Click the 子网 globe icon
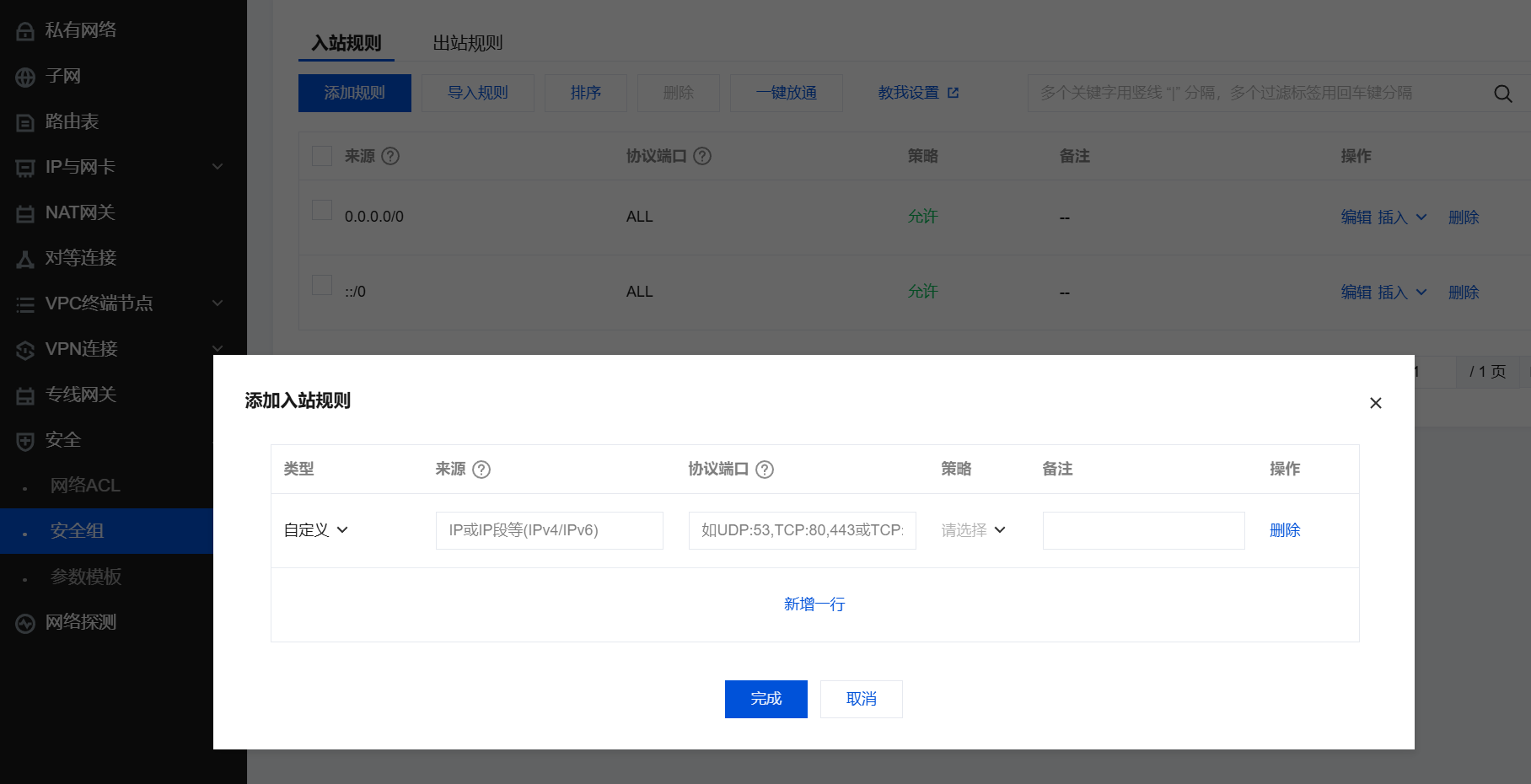The image size is (1531, 784). (x=25, y=77)
